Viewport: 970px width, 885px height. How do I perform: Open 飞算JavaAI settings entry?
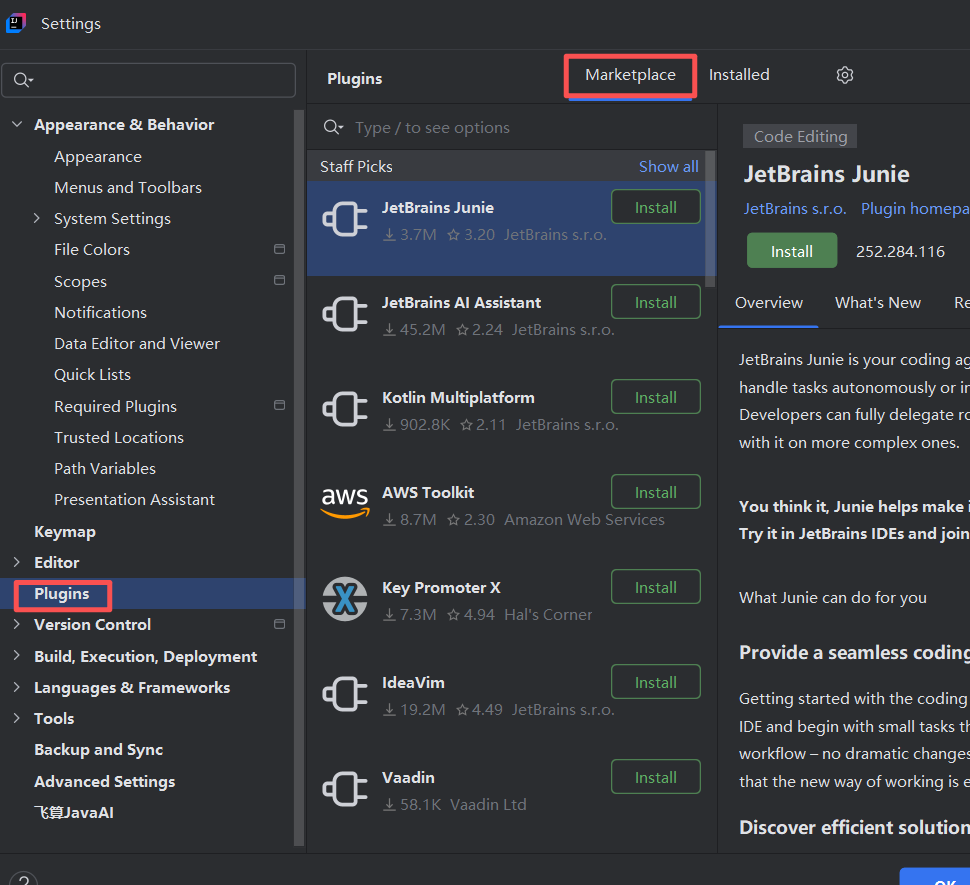click(74, 813)
